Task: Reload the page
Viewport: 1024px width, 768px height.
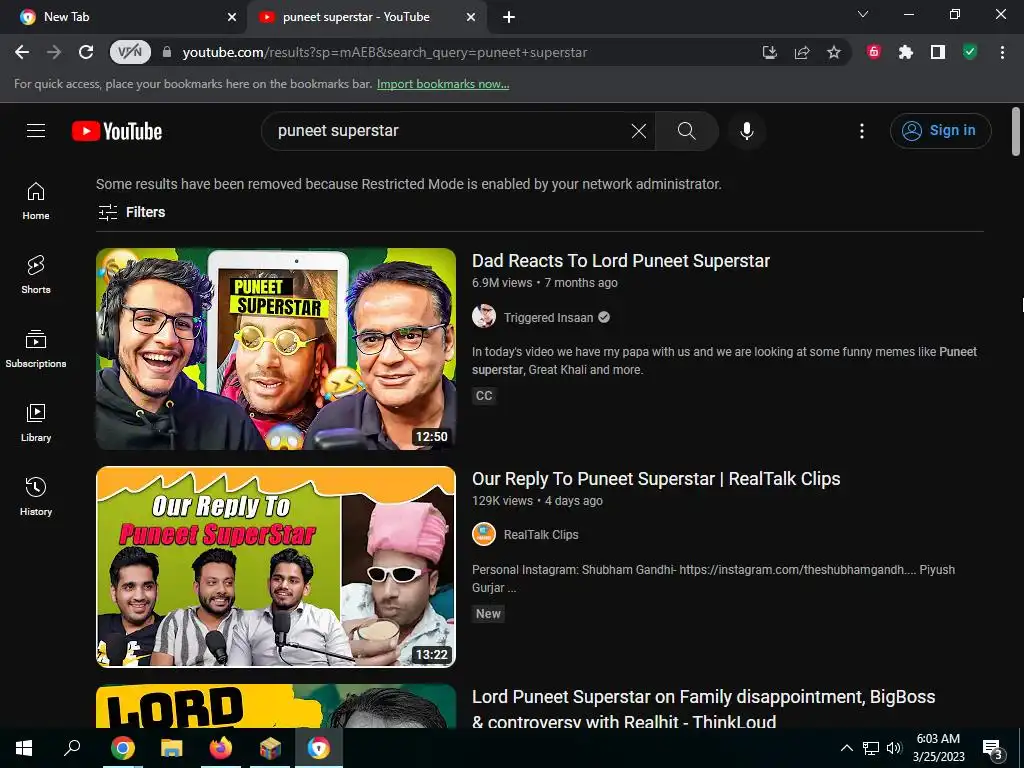Action: click(86, 52)
